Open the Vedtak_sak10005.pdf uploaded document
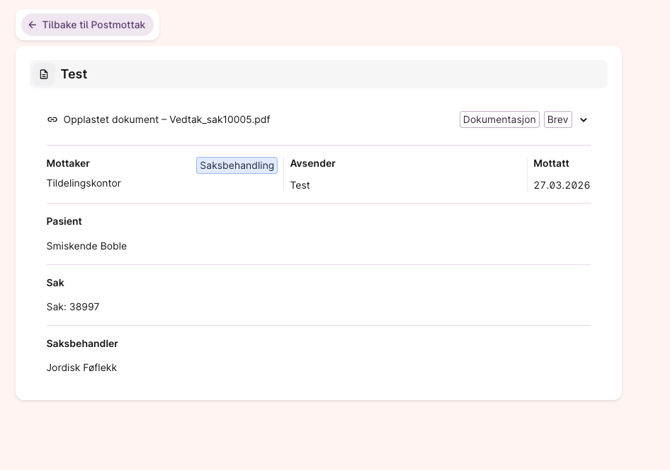This screenshot has height=470, width=670. [166, 120]
